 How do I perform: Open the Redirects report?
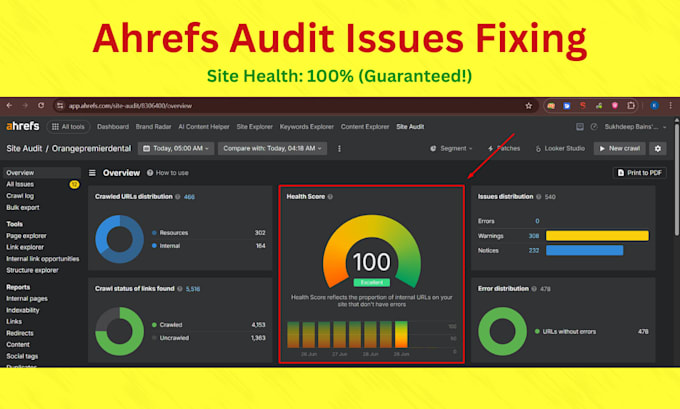pyautogui.click(x=20, y=333)
